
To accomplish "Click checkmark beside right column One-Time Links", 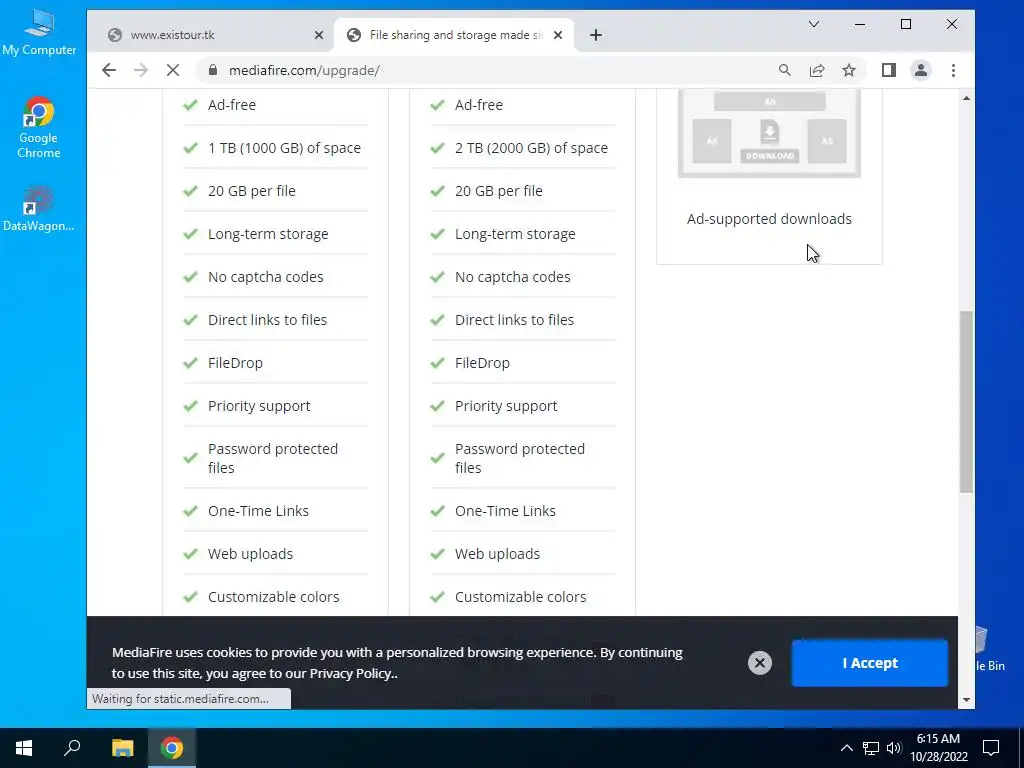I will click(437, 511).
